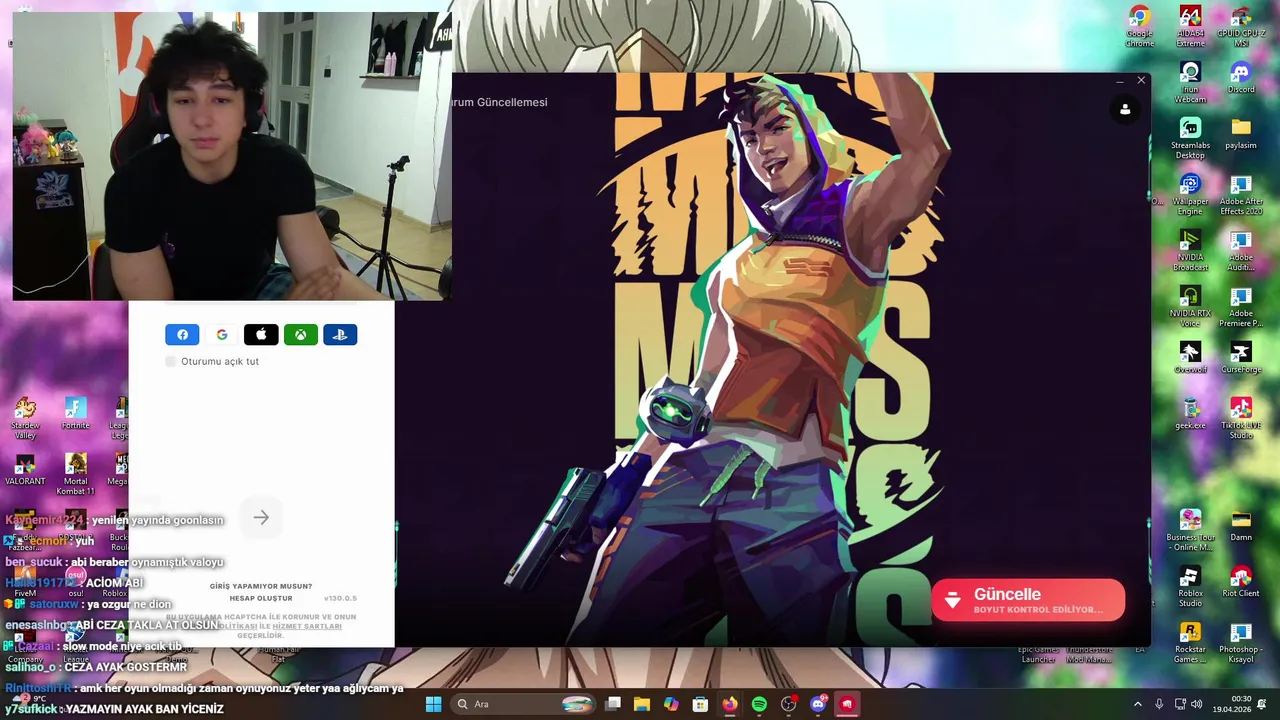Switch to Discord in taskbar
This screenshot has height=720, width=1280.
tap(818, 704)
